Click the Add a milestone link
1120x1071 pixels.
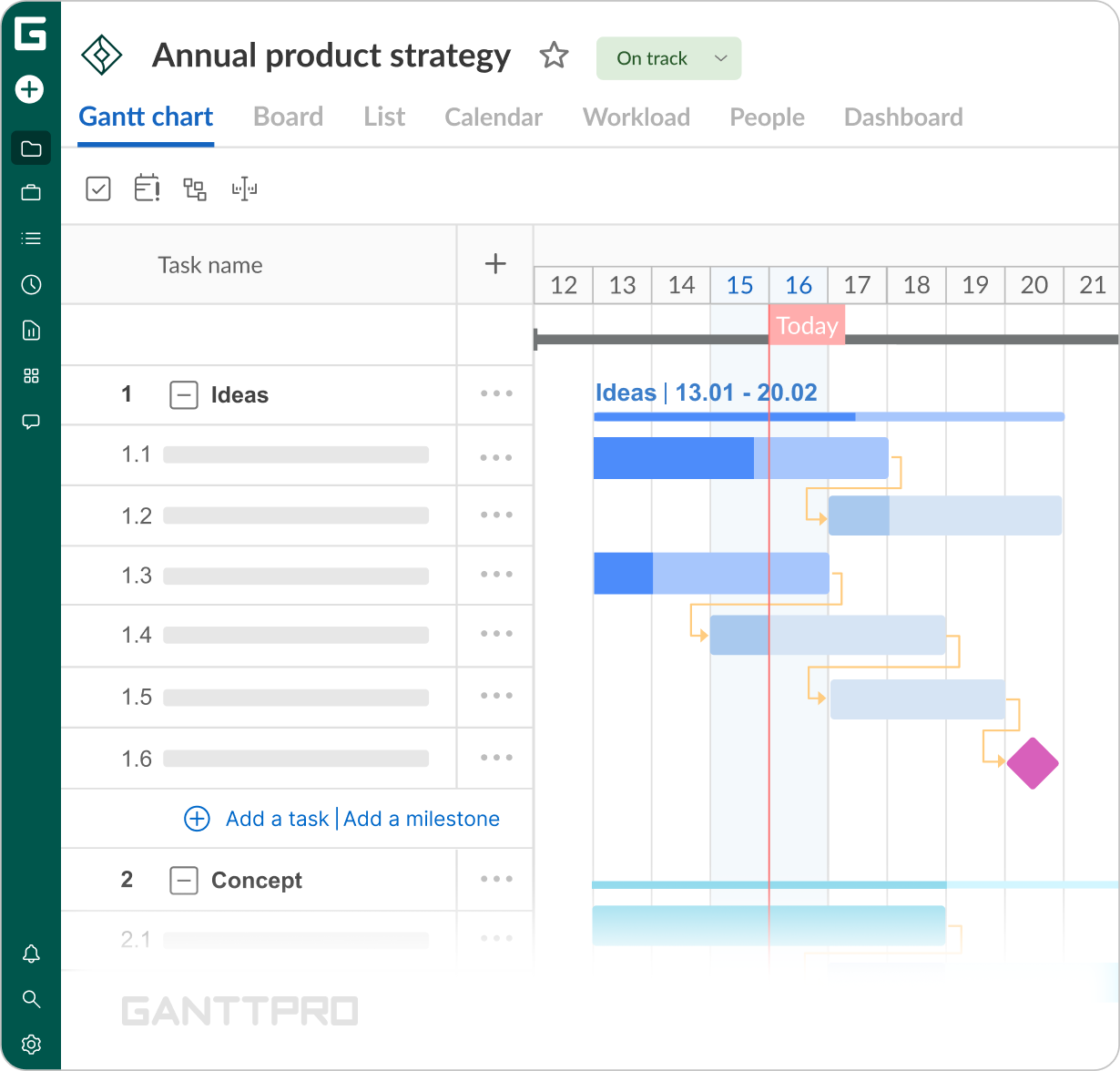pos(422,819)
